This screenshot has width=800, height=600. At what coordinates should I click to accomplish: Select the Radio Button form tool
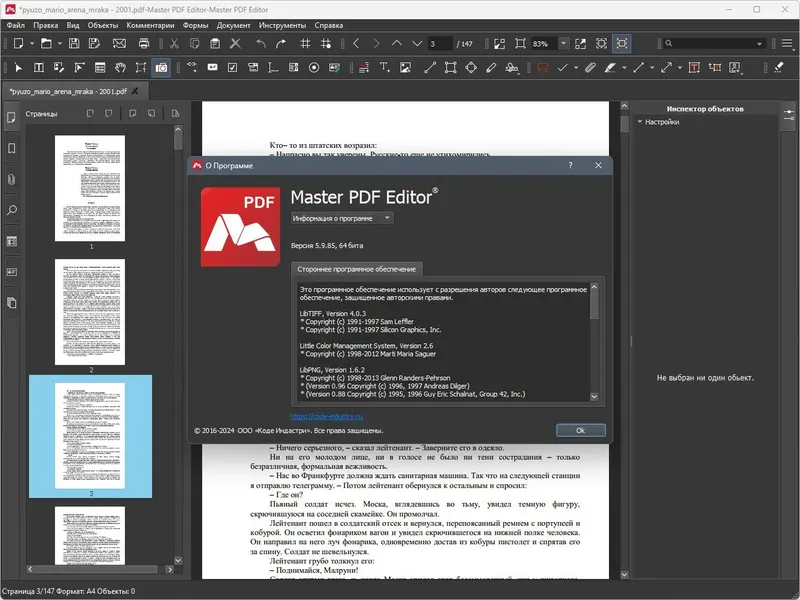pyautogui.click(x=313, y=66)
